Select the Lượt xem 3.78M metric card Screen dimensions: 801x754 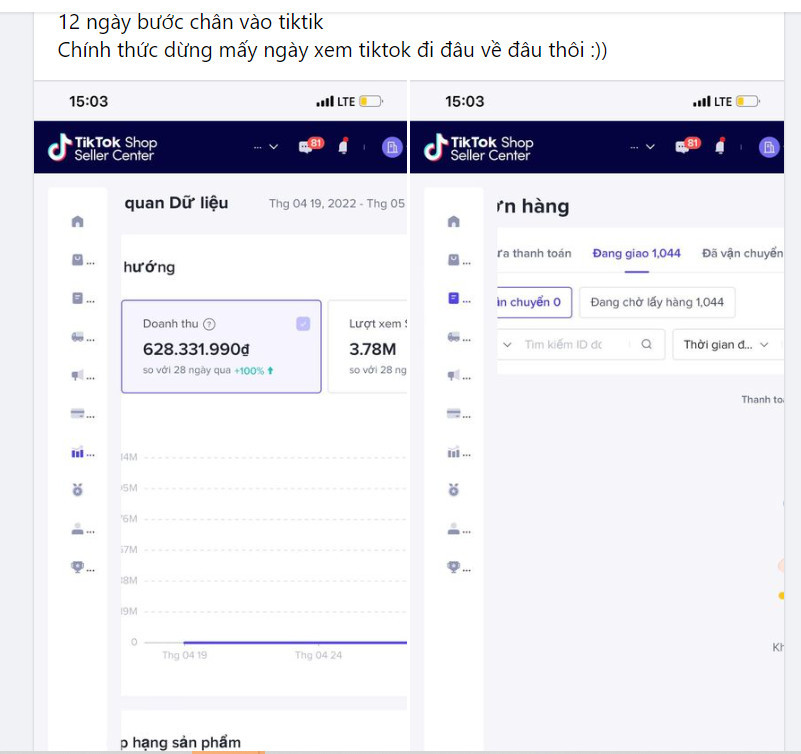368,346
